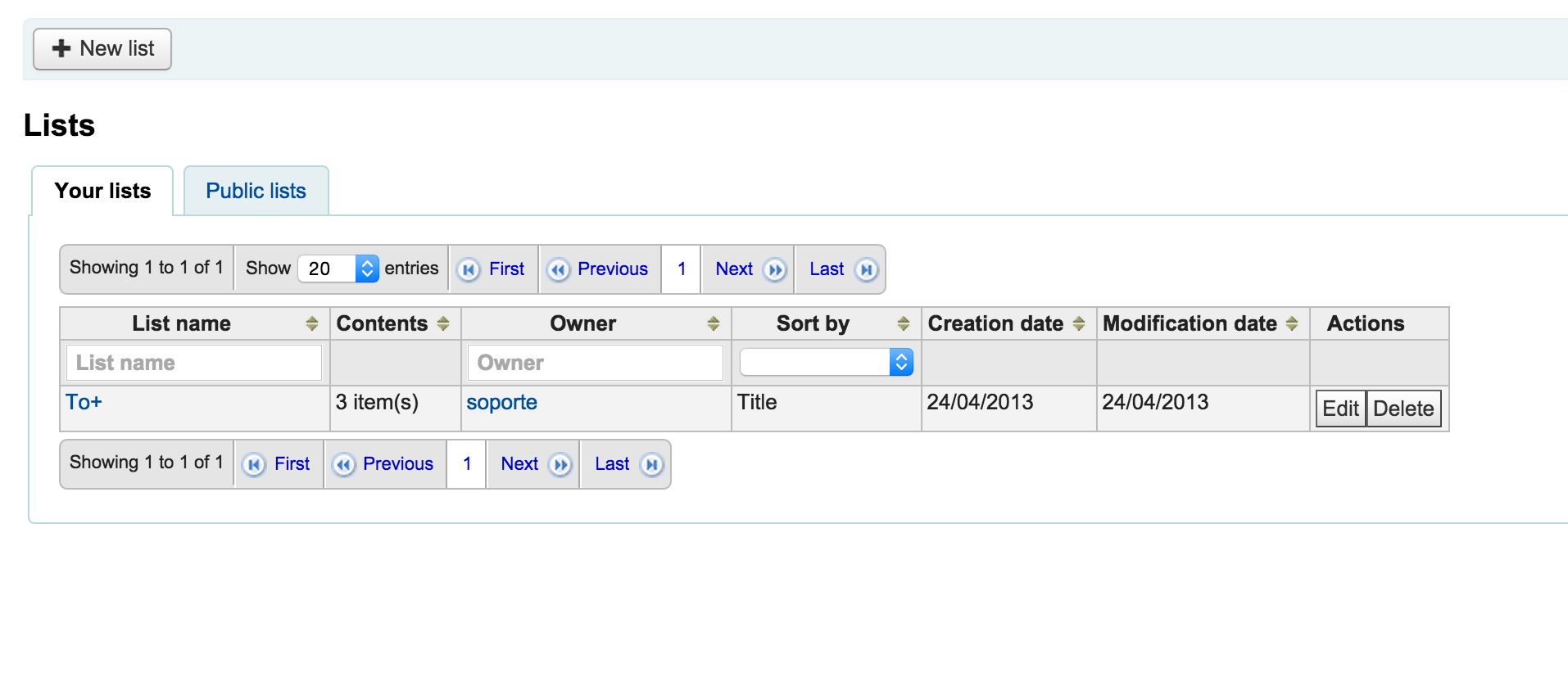Select the Your lists tab
Screen dimensions: 1568x691
102,191
